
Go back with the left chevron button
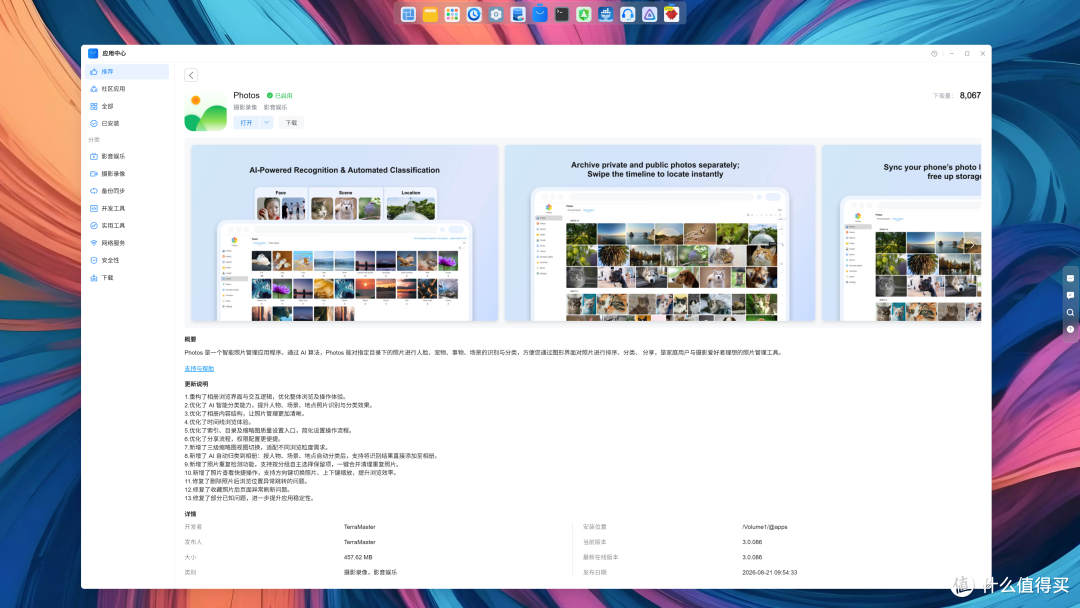[191, 75]
